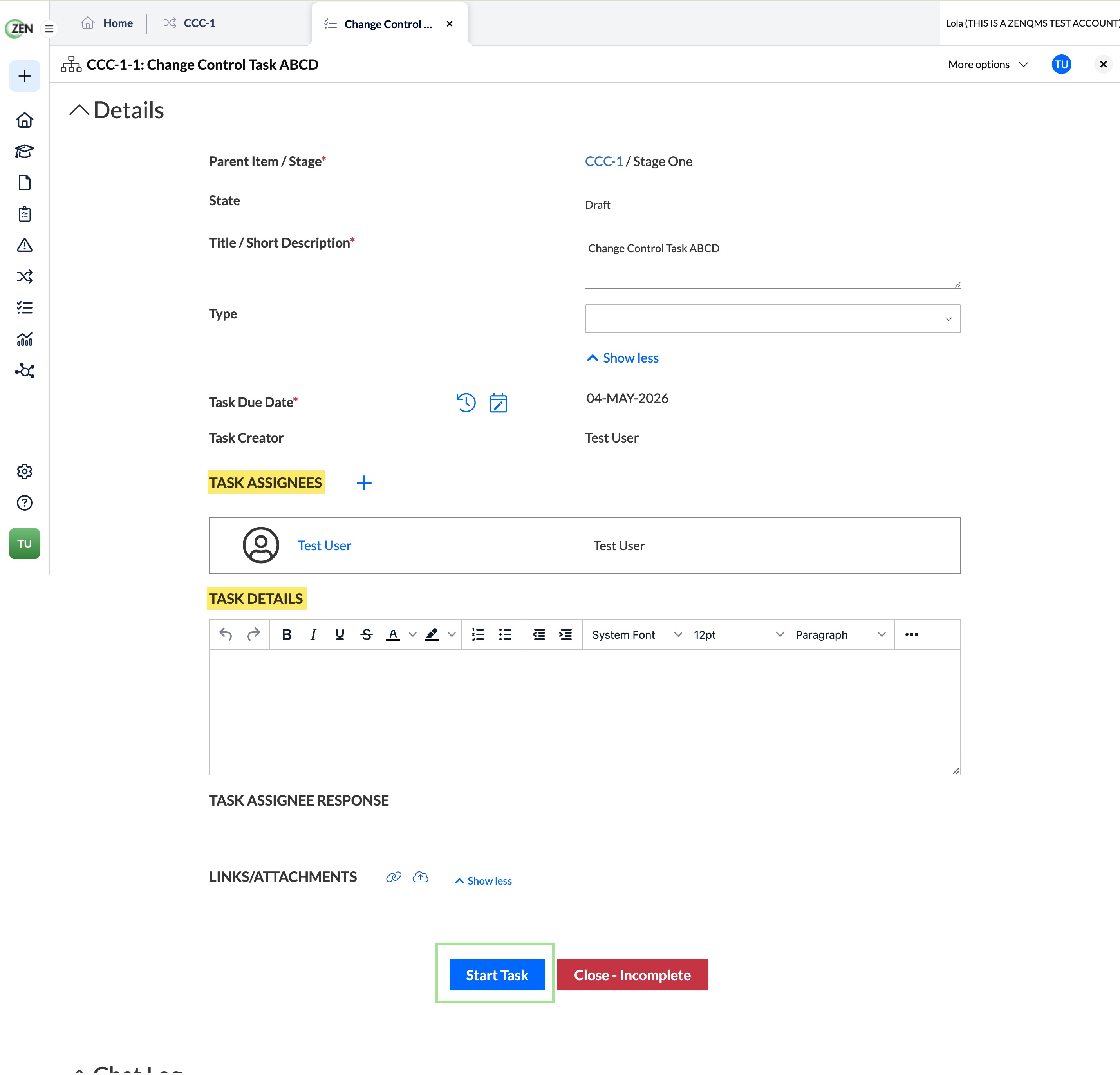Increase indent in the editor
Screen dimensions: 1120x1075
click(565, 634)
